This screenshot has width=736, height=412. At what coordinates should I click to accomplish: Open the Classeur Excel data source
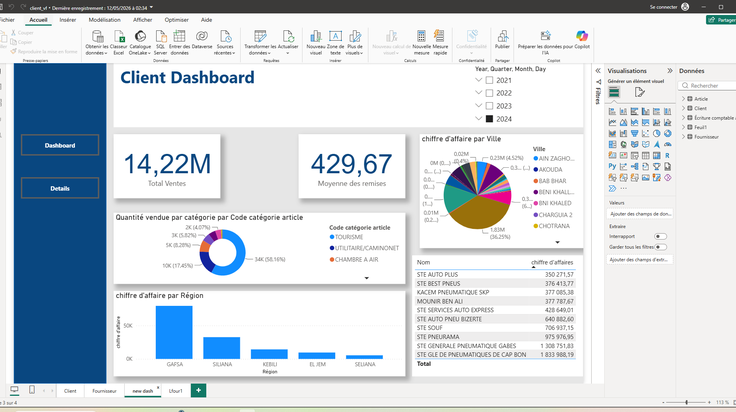pos(119,42)
